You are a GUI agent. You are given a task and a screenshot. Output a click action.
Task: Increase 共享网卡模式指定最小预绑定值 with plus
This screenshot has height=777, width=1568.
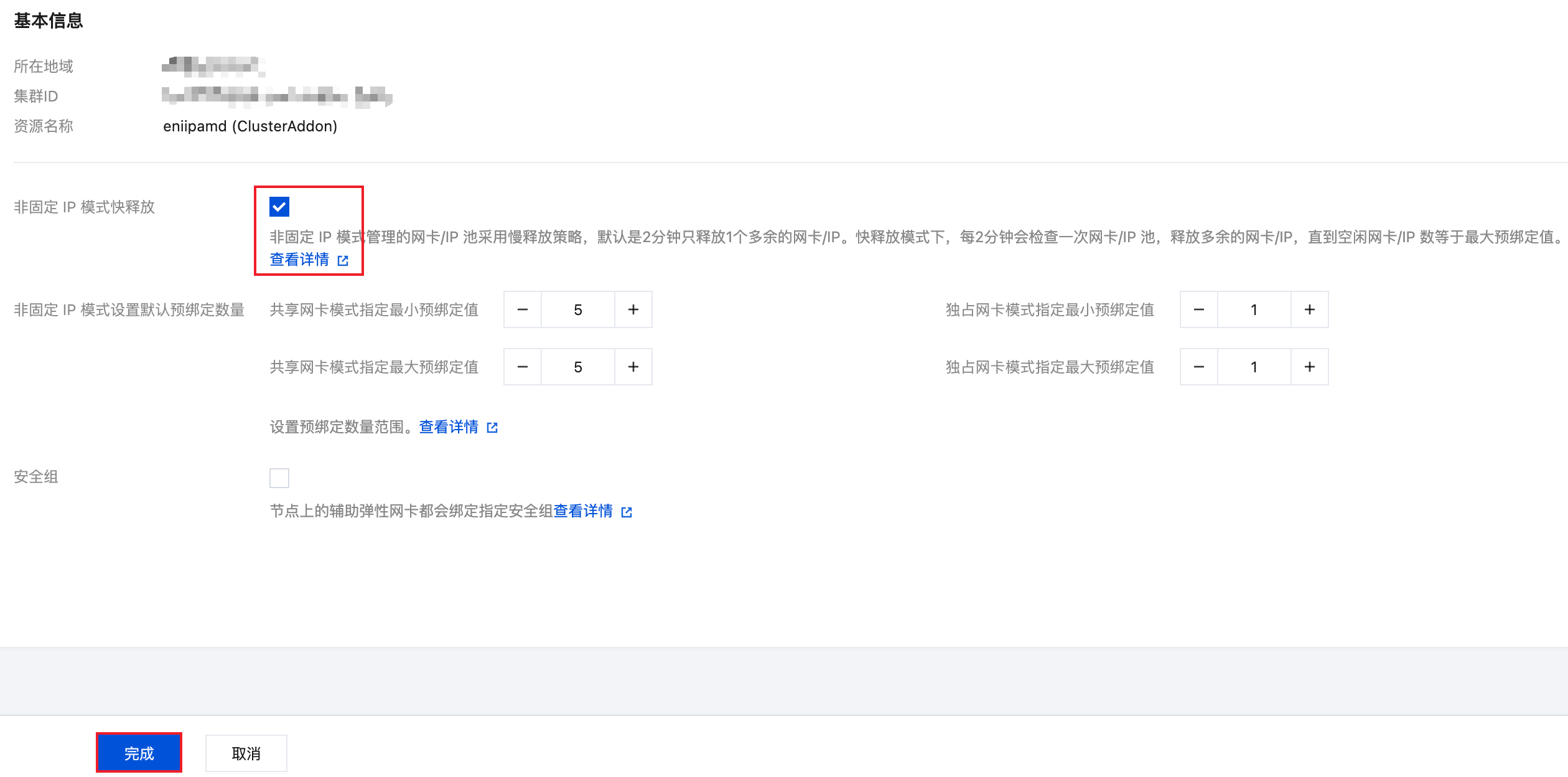(x=633, y=309)
